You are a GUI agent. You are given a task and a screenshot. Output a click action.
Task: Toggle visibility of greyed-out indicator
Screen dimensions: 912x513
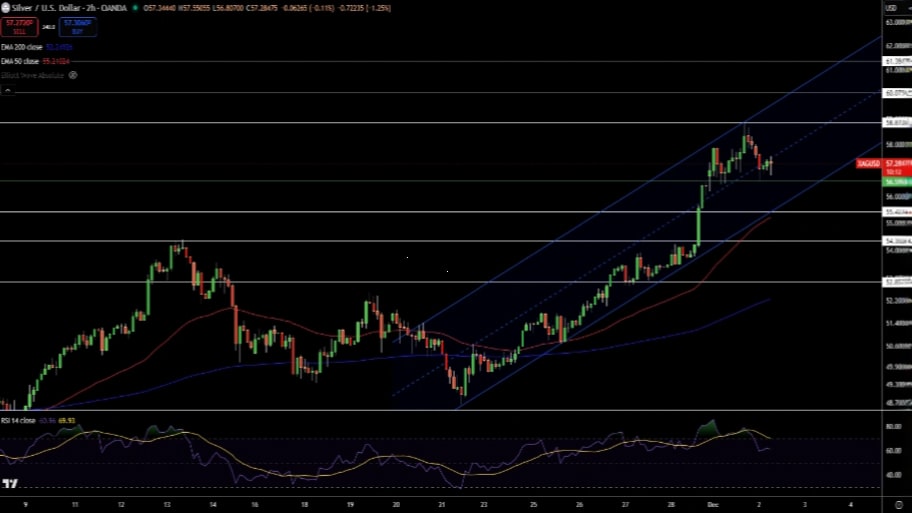[x=72, y=75]
